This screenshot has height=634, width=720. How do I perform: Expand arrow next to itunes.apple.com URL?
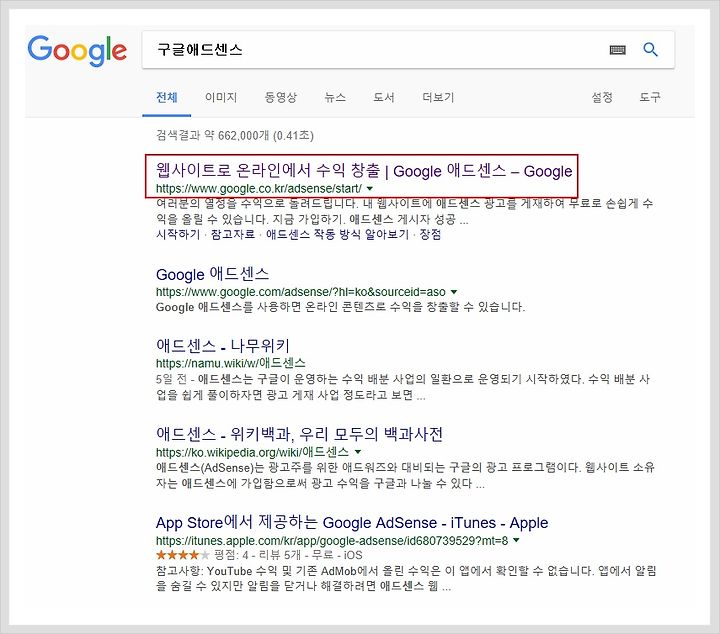pyautogui.click(x=517, y=540)
